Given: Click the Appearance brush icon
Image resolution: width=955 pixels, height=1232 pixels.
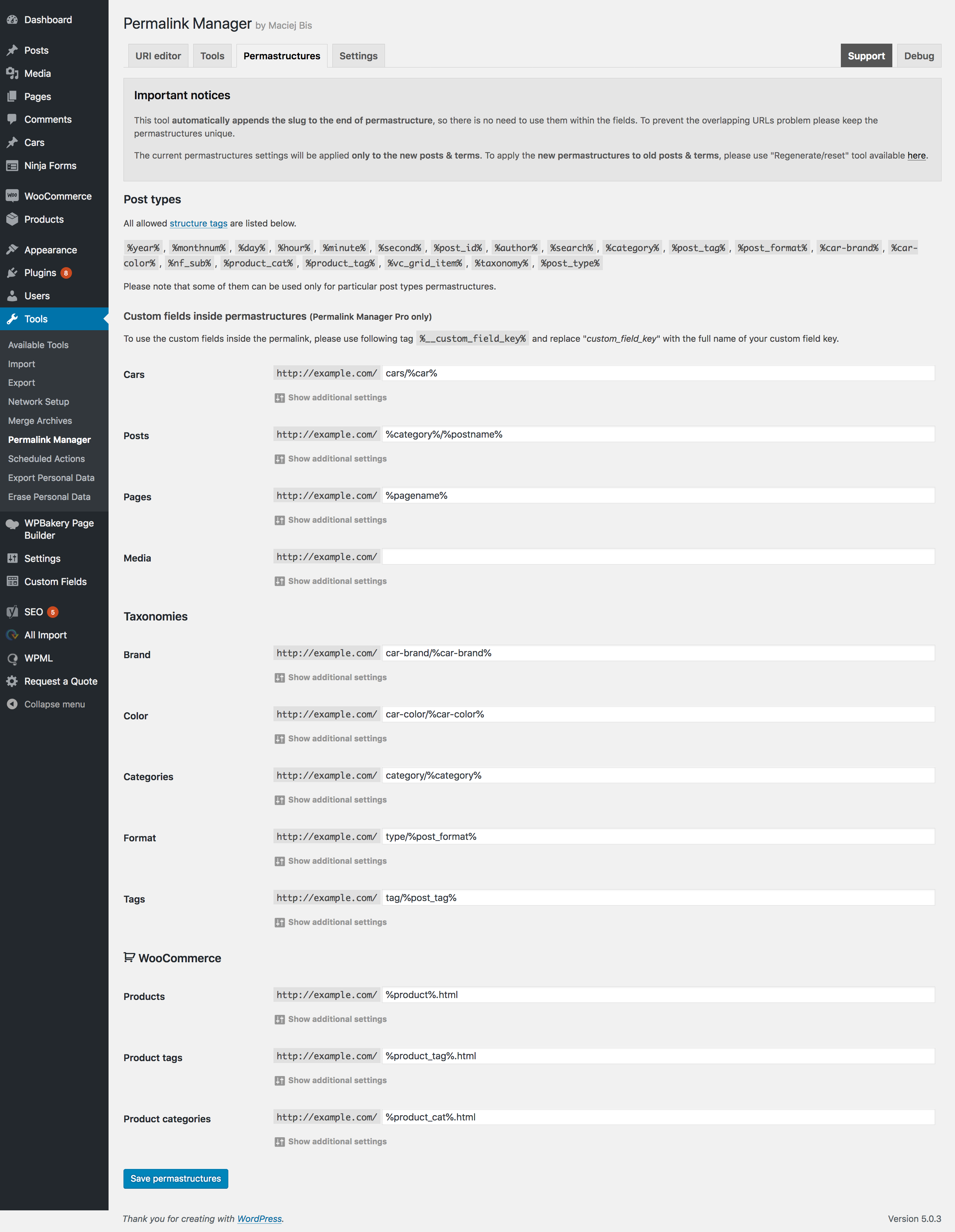Looking at the screenshot, I should (x=12, y=250).
